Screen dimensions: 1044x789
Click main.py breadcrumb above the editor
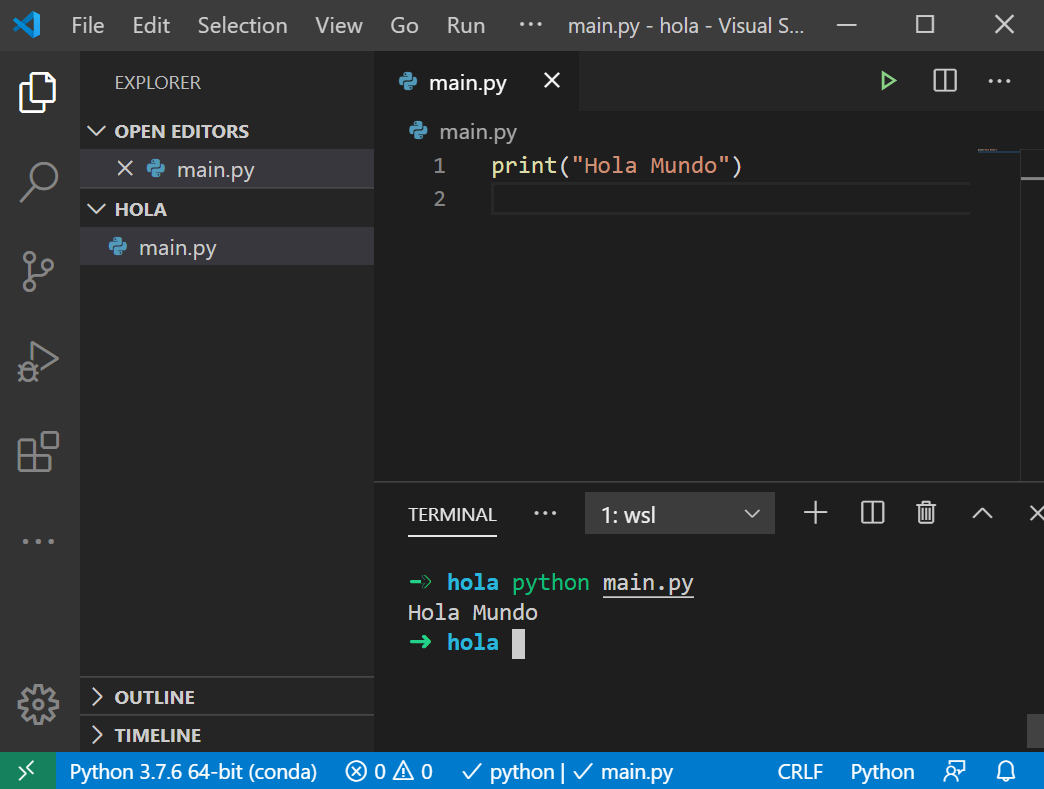477,132
